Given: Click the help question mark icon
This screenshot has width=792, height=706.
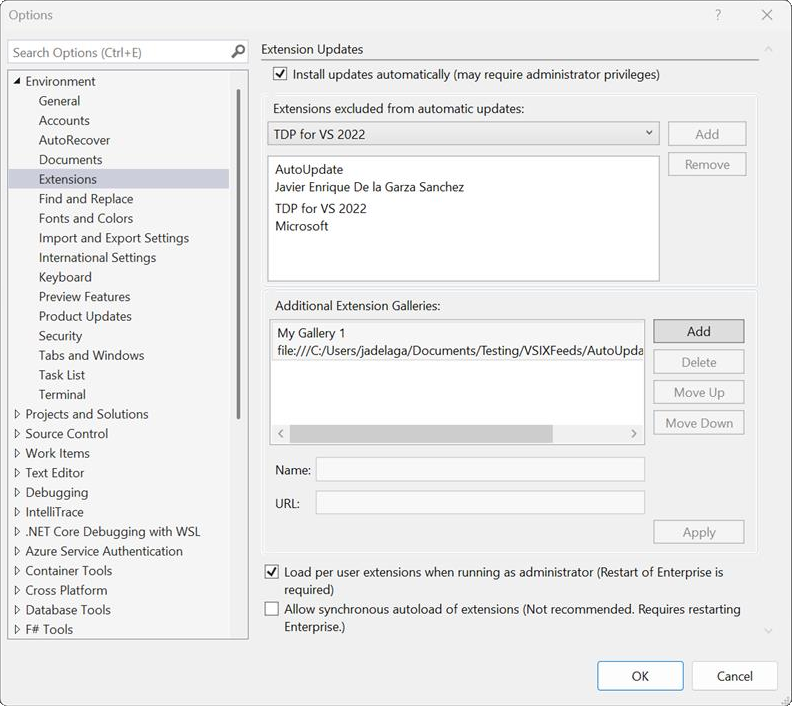Looking at the screenshot, I should click(718, 15).
